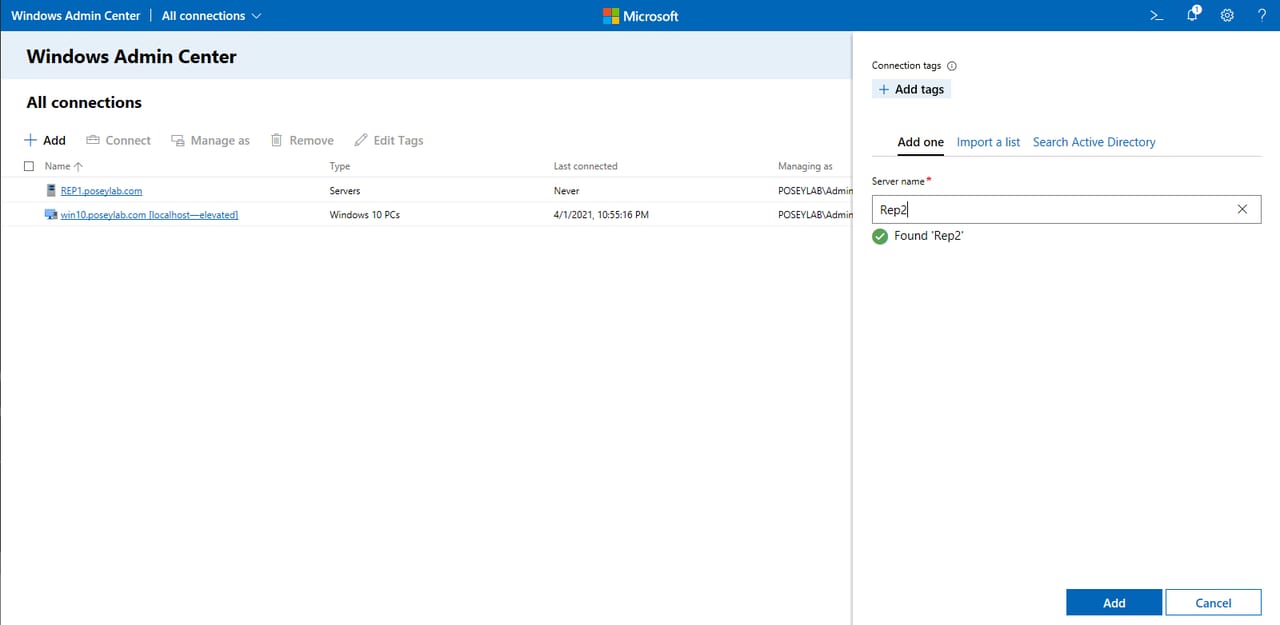Click the blue Add button
Screen dimensions: 1280x625
[1113, 602]
